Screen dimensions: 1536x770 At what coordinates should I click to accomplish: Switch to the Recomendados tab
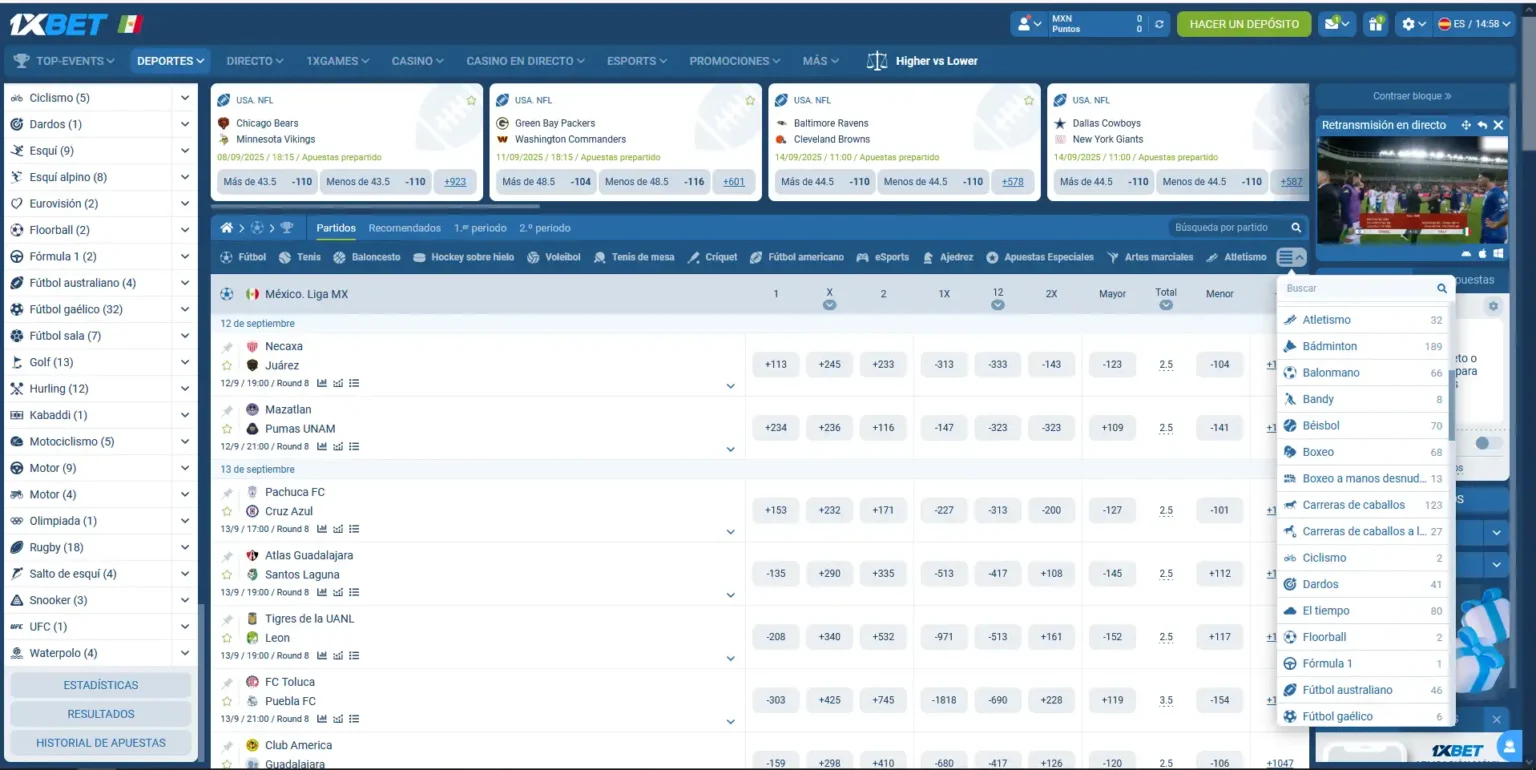(404, 228)
